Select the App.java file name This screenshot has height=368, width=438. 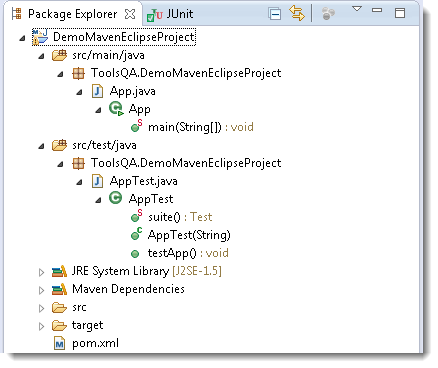click(x=133, y=91)
